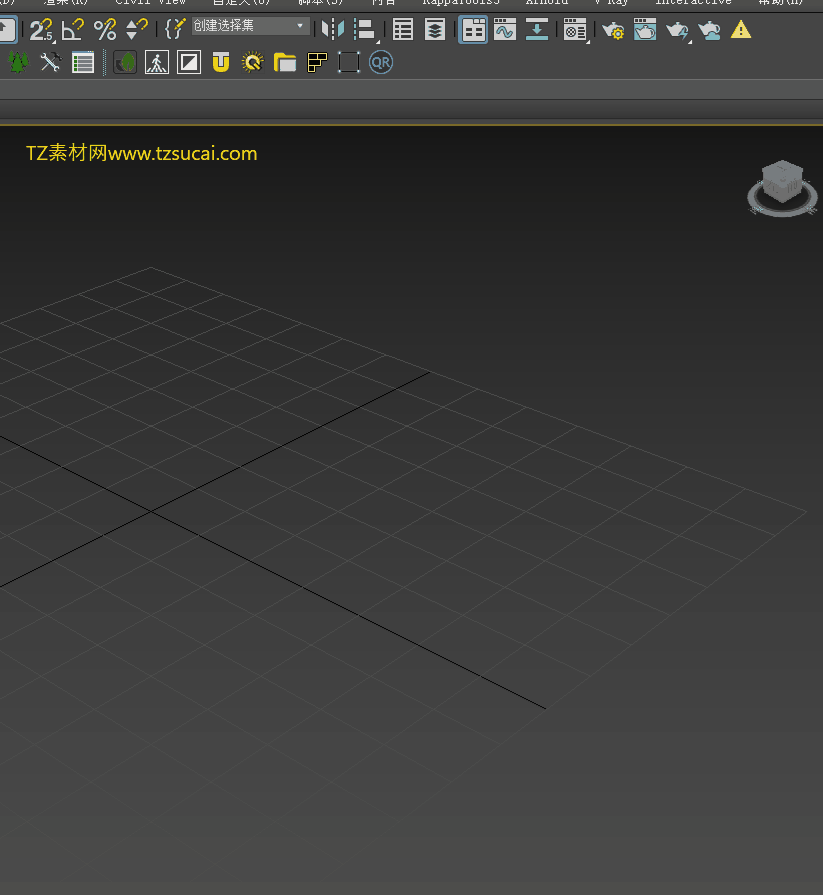This screenshot has height=895, width=823.
Task: Enable the Percent Snap toggle
Action: pyautogui.click(x=105, y=30)
